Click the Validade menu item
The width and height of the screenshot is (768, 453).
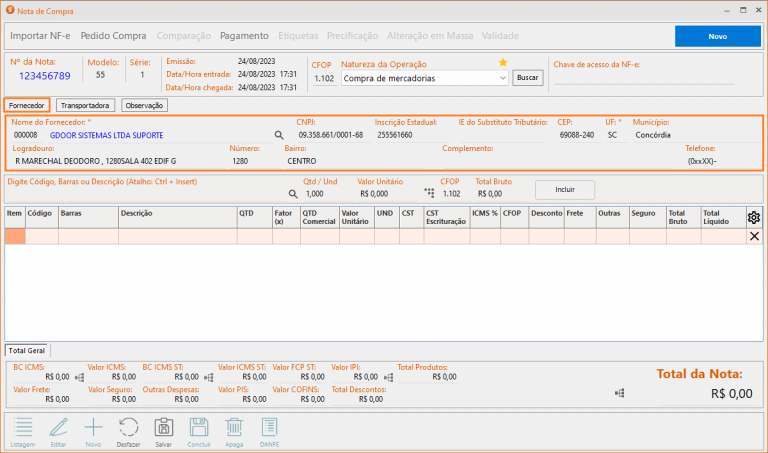pyautogui.click(x=500, y=36)
